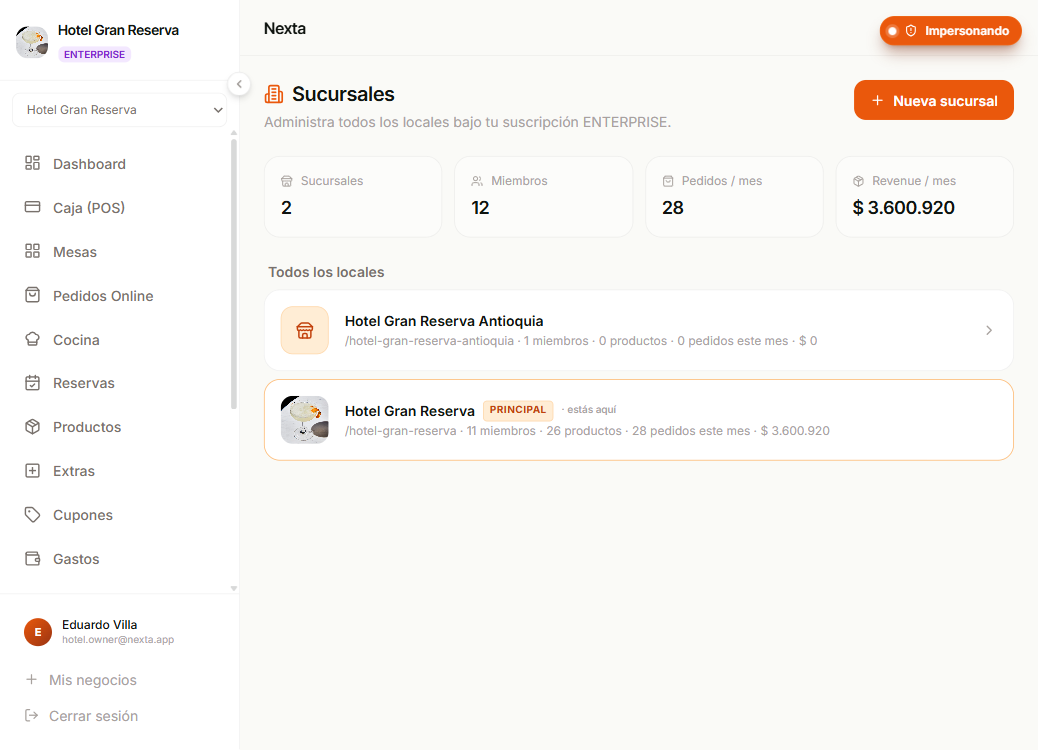This screenshot has width=1038, height=750.
Task: Click the Eduardo Villa avatar circle
Action: point(38,632)
